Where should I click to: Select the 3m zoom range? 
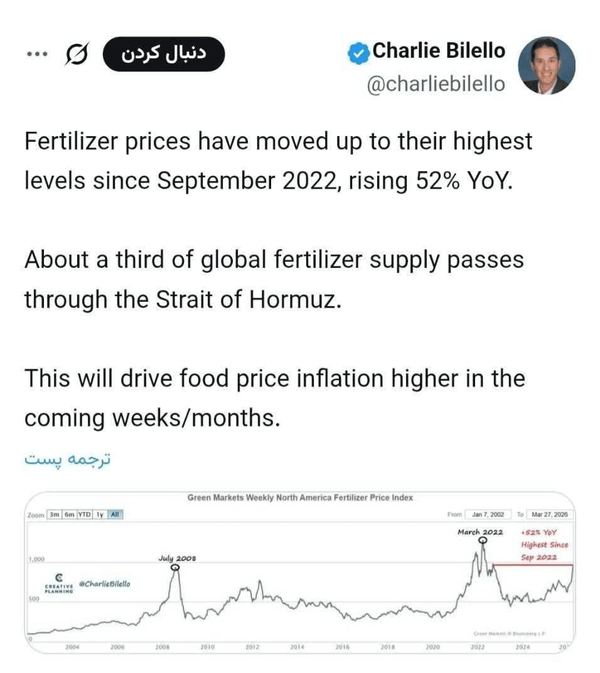(52, 514)
